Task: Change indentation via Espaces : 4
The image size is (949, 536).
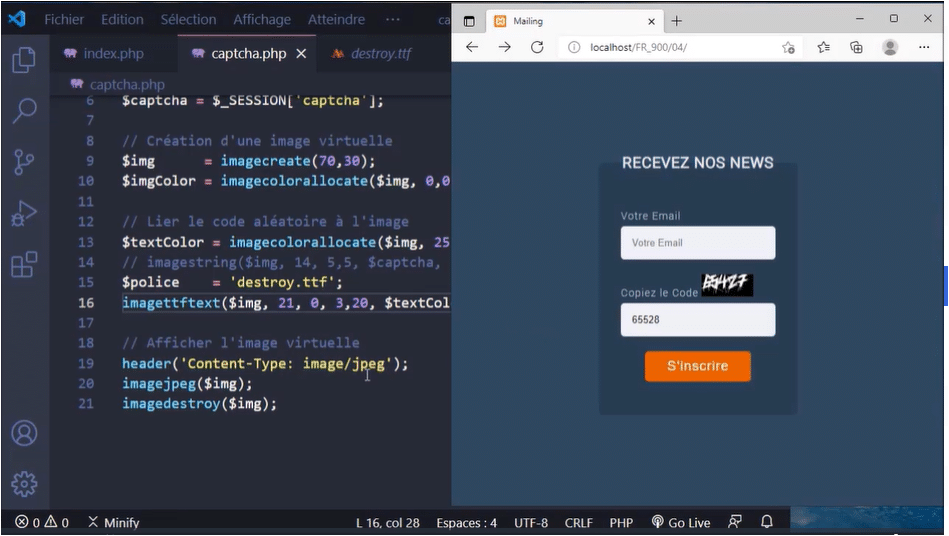Action: tap(467, 523)
